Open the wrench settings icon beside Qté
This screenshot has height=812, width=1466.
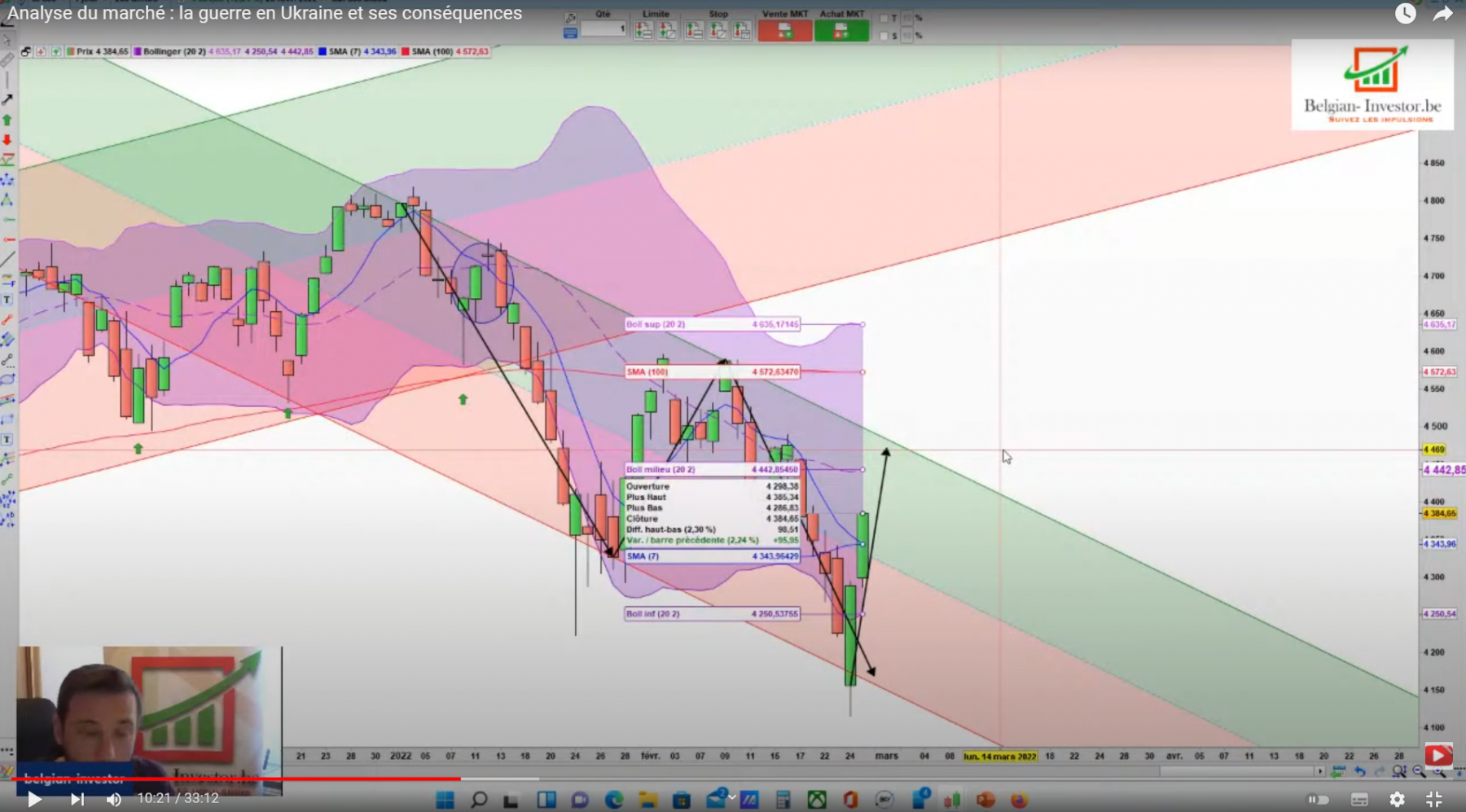(570, 18)
